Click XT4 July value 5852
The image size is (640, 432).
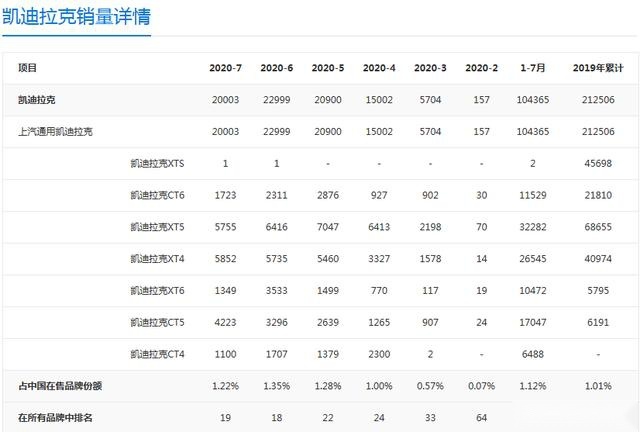[x=225, y=258]
